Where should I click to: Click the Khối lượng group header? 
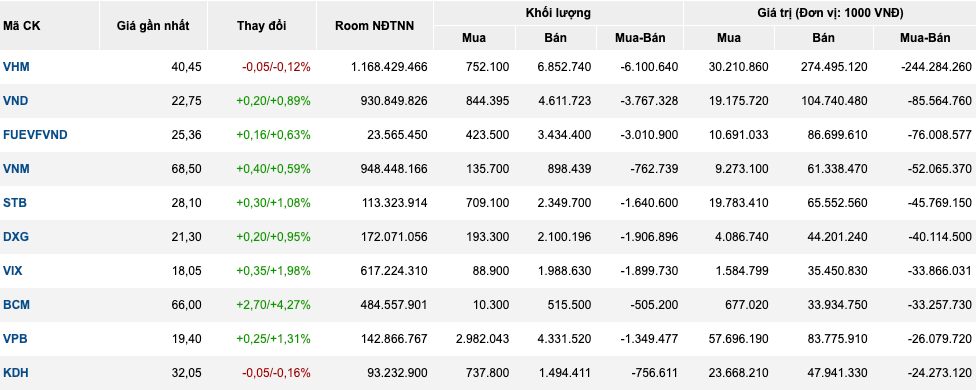pyautogui.click(x=558, y=13)
